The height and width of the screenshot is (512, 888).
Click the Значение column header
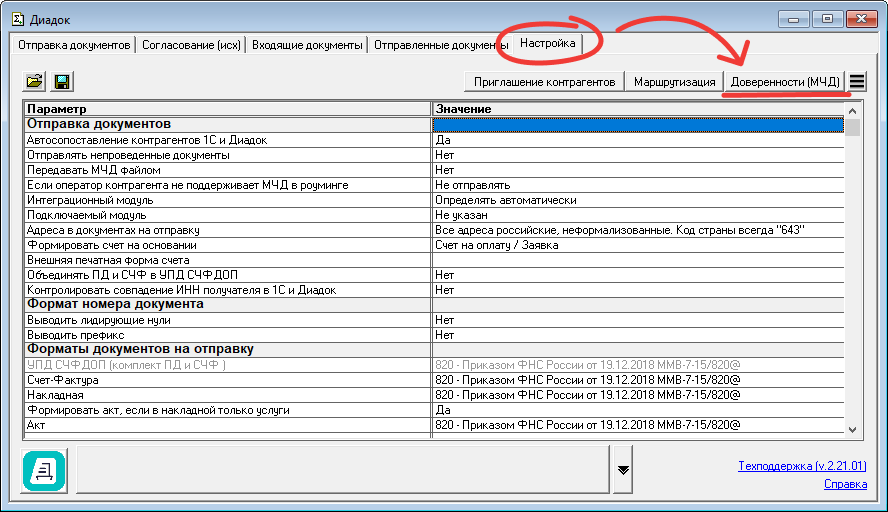click(x=638, y=109)
